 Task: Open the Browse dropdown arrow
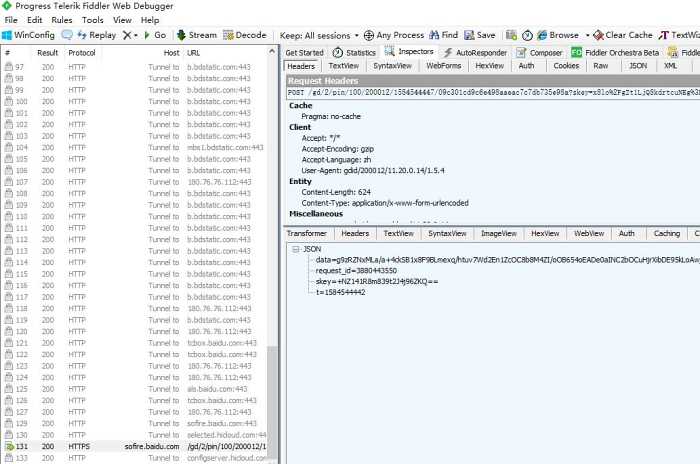(587, 35)
